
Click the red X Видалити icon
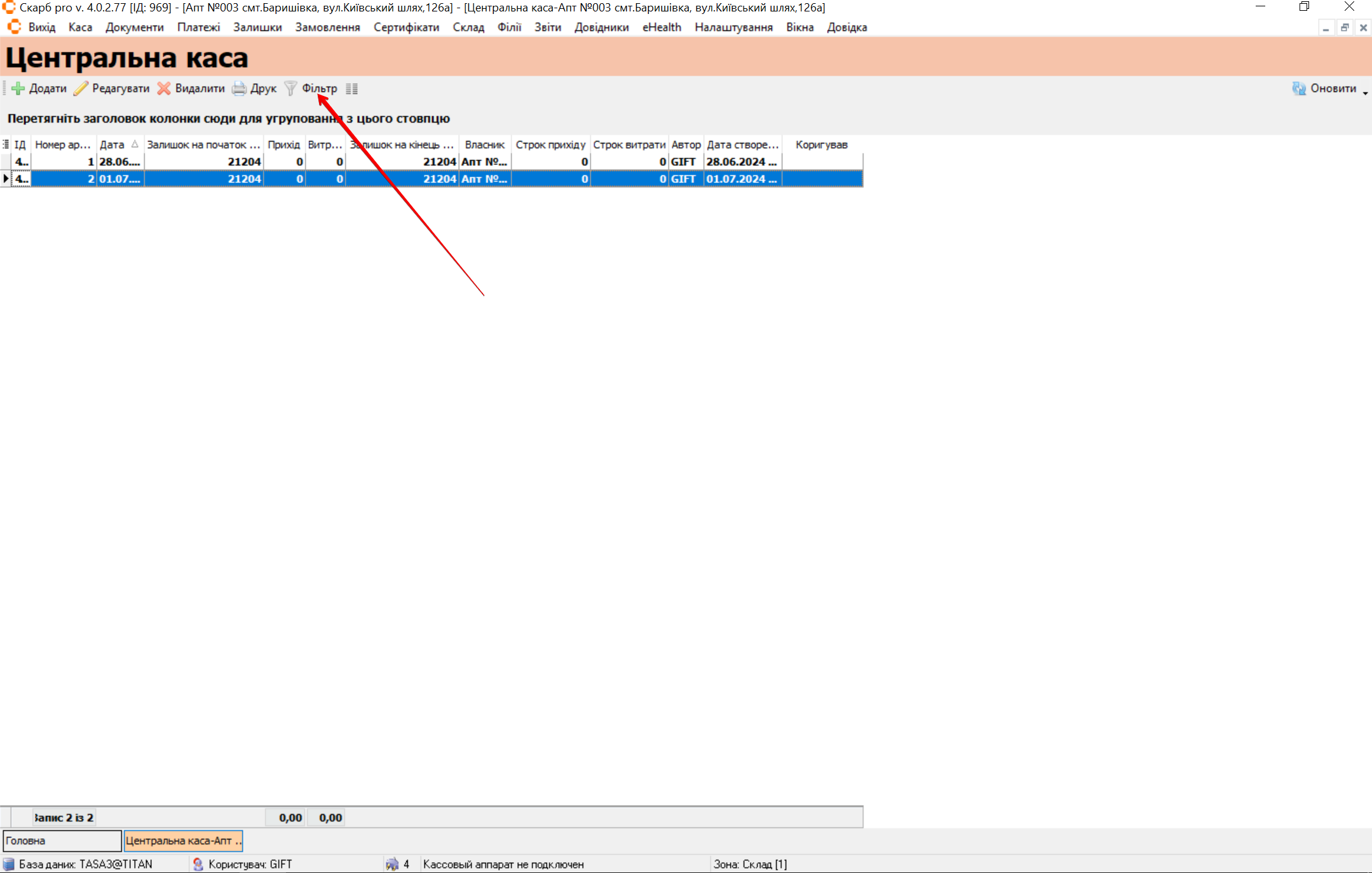164,89
